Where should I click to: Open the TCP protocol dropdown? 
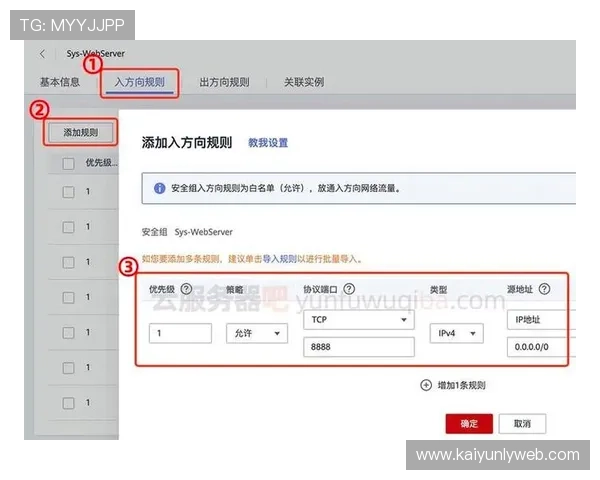(359, 320)
